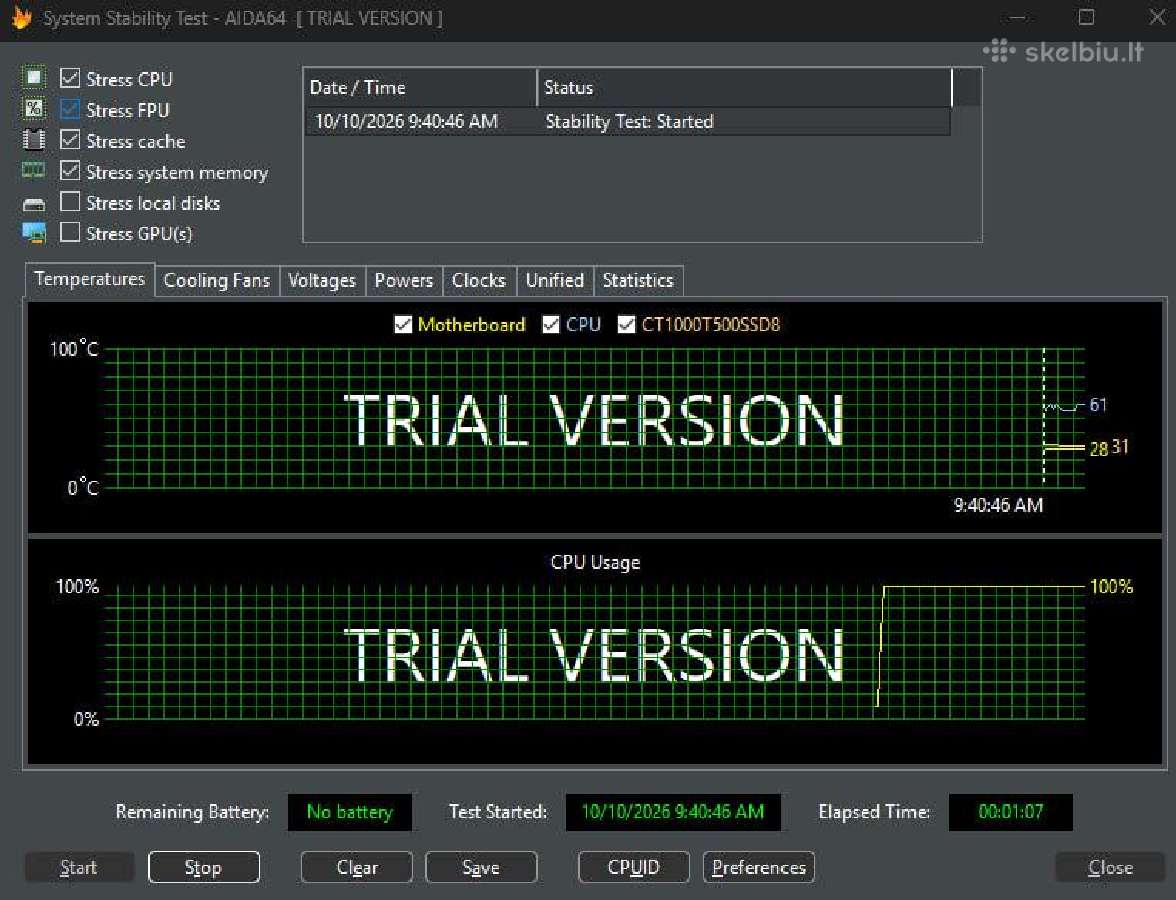Enable Stress GPU(s) checkbox
1176x900 pixels.
pyautogui.click(x=70, y=232)
